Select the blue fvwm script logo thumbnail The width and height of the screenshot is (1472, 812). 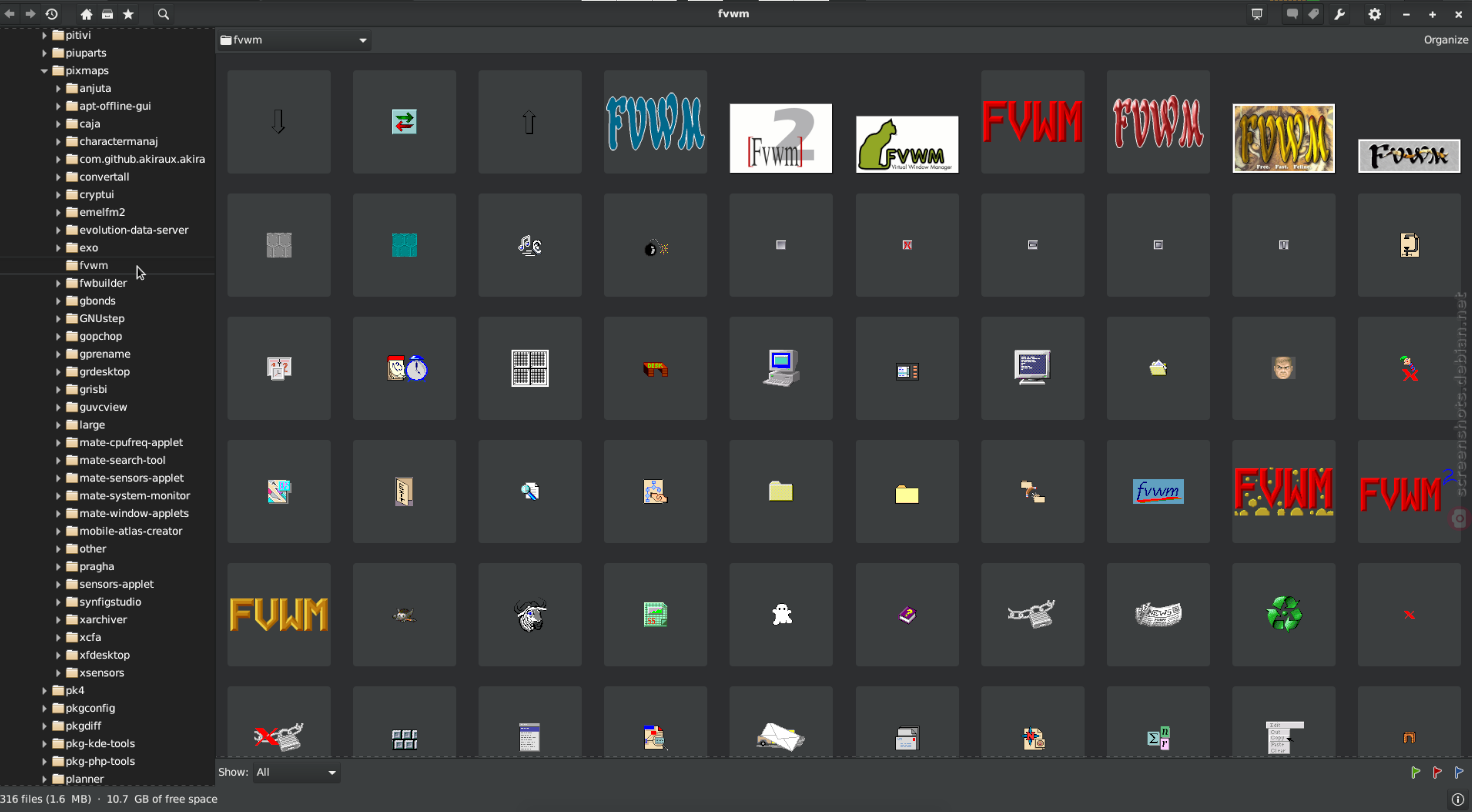tap(1158, 491)
